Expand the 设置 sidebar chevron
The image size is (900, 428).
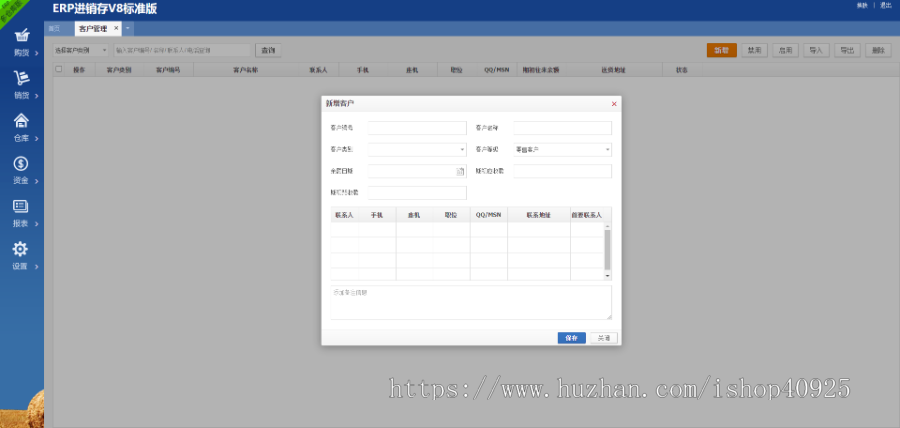tap(37, 267)
